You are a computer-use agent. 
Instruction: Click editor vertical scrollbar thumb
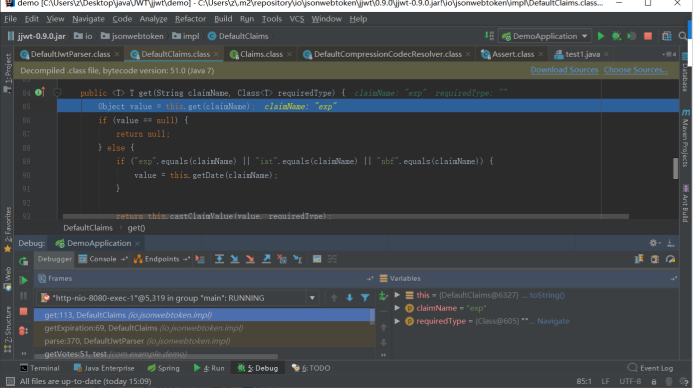tap(675, 168)
